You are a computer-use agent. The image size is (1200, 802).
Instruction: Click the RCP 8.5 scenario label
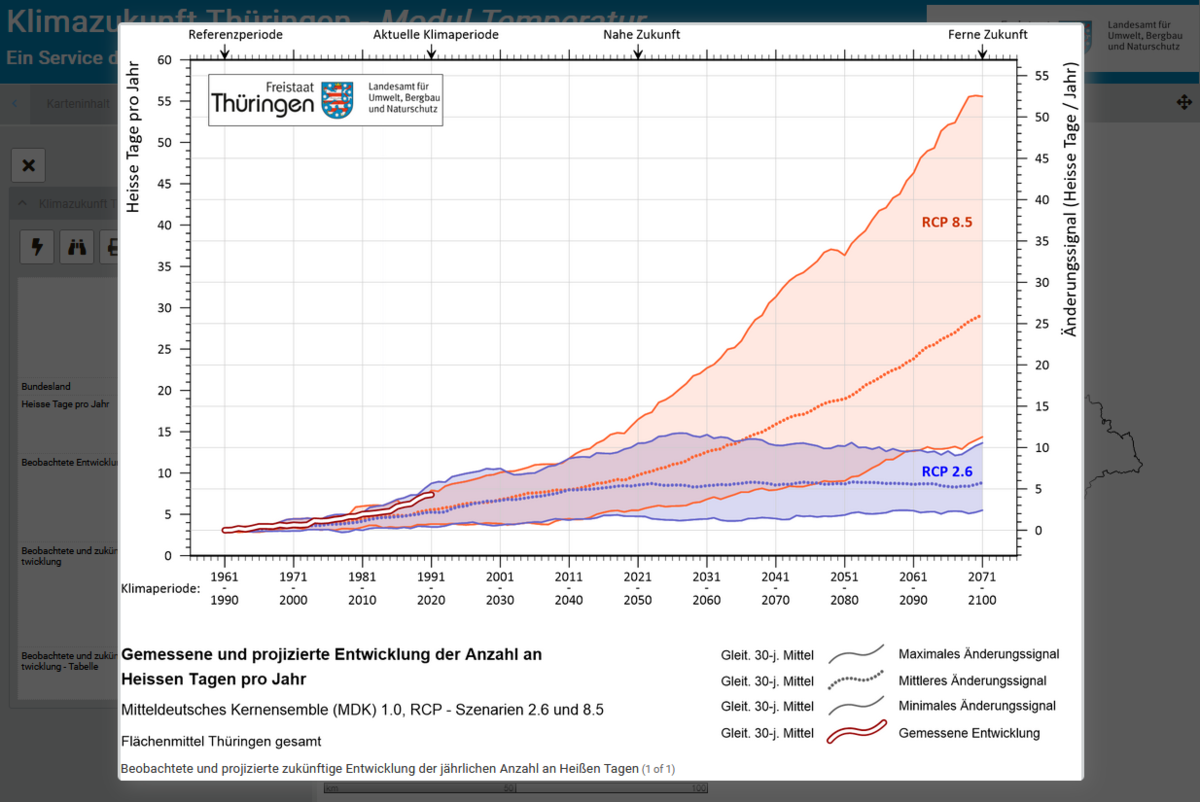click(x=947, y=222)
